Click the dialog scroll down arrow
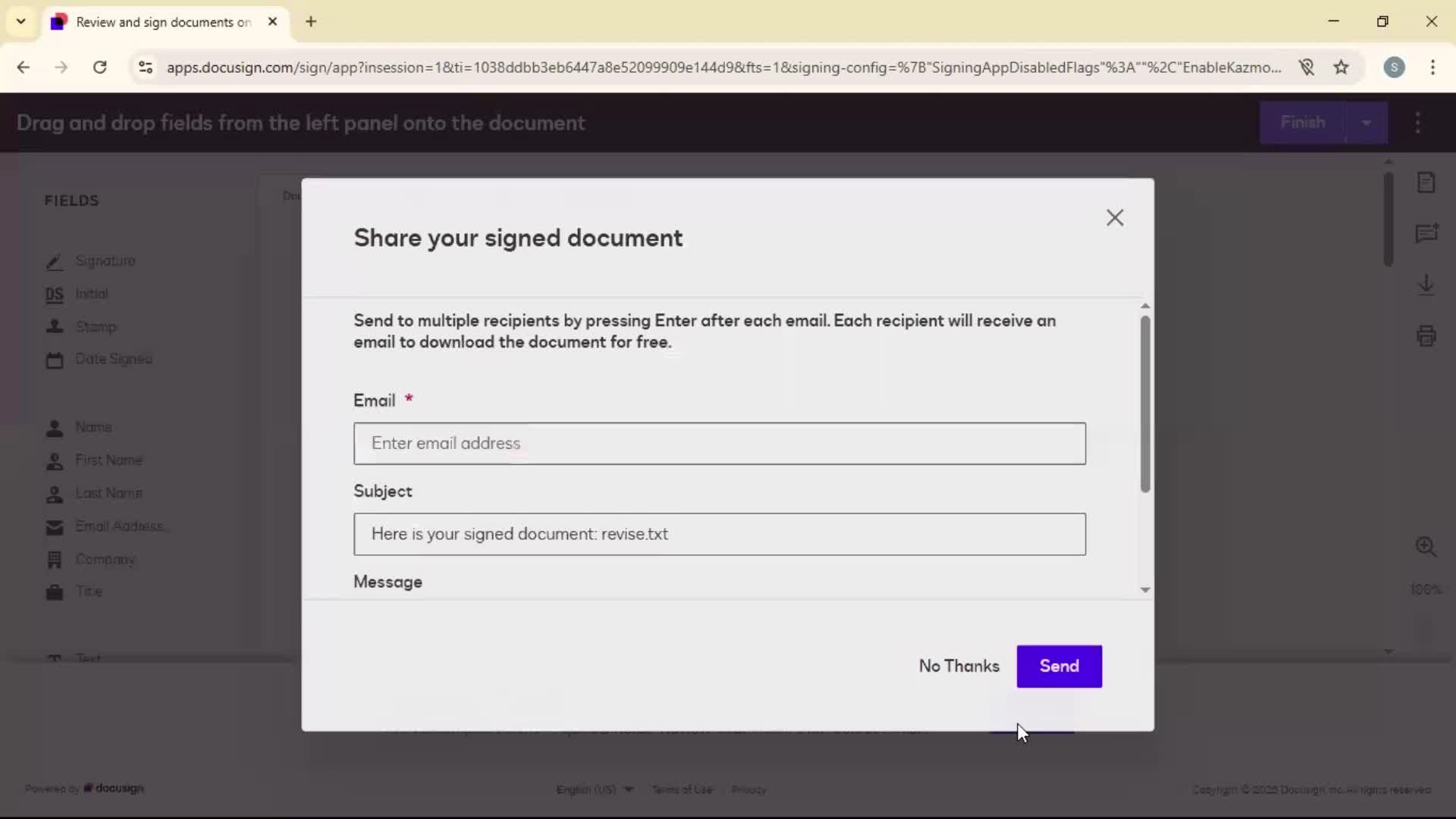Image resolution: width=1456 pixels, height=819 pixels. pyautogui.click(x=1145, y=590)
